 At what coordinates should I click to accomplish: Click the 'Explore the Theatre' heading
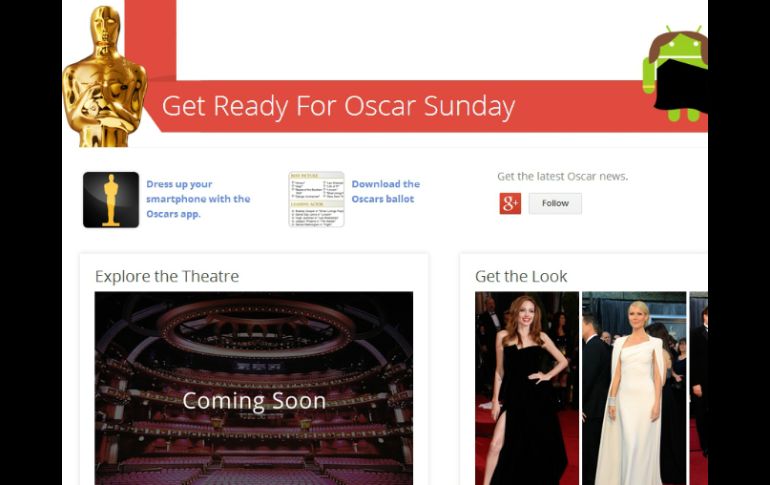point(167,276)
